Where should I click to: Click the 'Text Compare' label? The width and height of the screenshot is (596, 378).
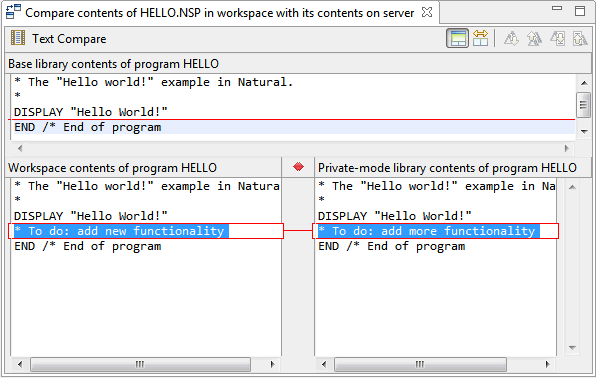69,39
